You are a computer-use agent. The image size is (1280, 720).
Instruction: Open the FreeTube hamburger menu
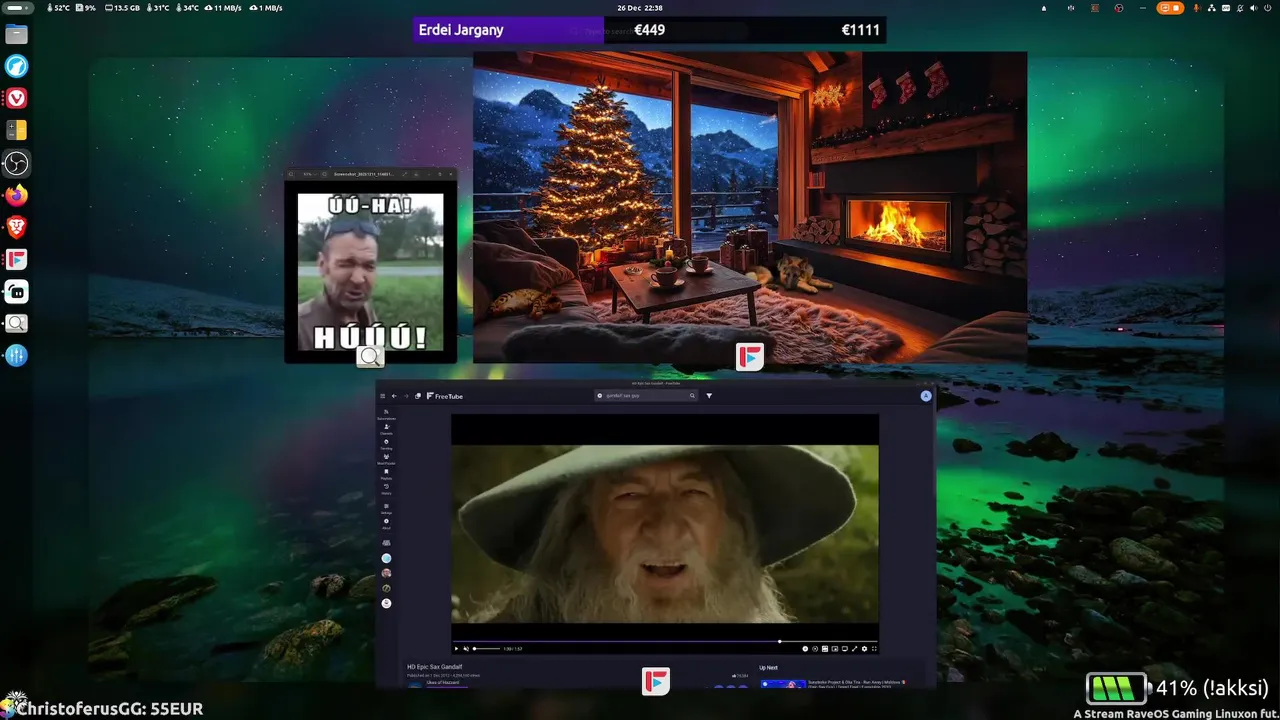(382, 396)
